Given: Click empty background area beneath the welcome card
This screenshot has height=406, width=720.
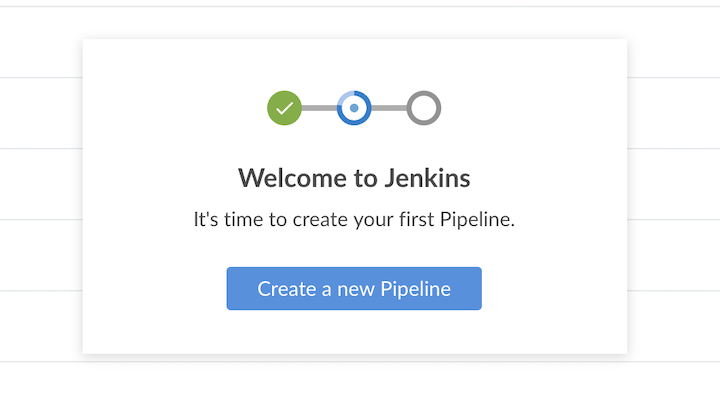Looking at the screenshot, I should pos(354,384).
